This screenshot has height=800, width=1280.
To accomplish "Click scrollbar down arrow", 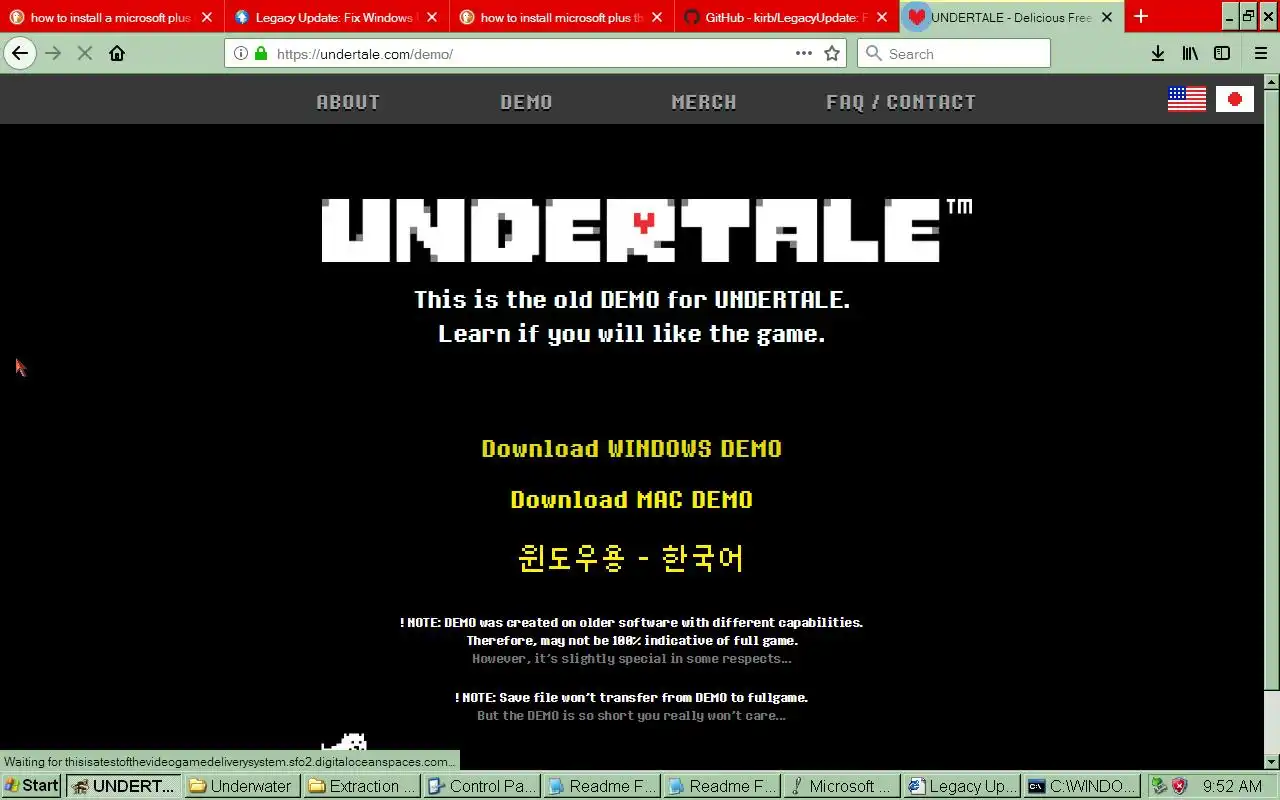I will (x=1272, y=762).
